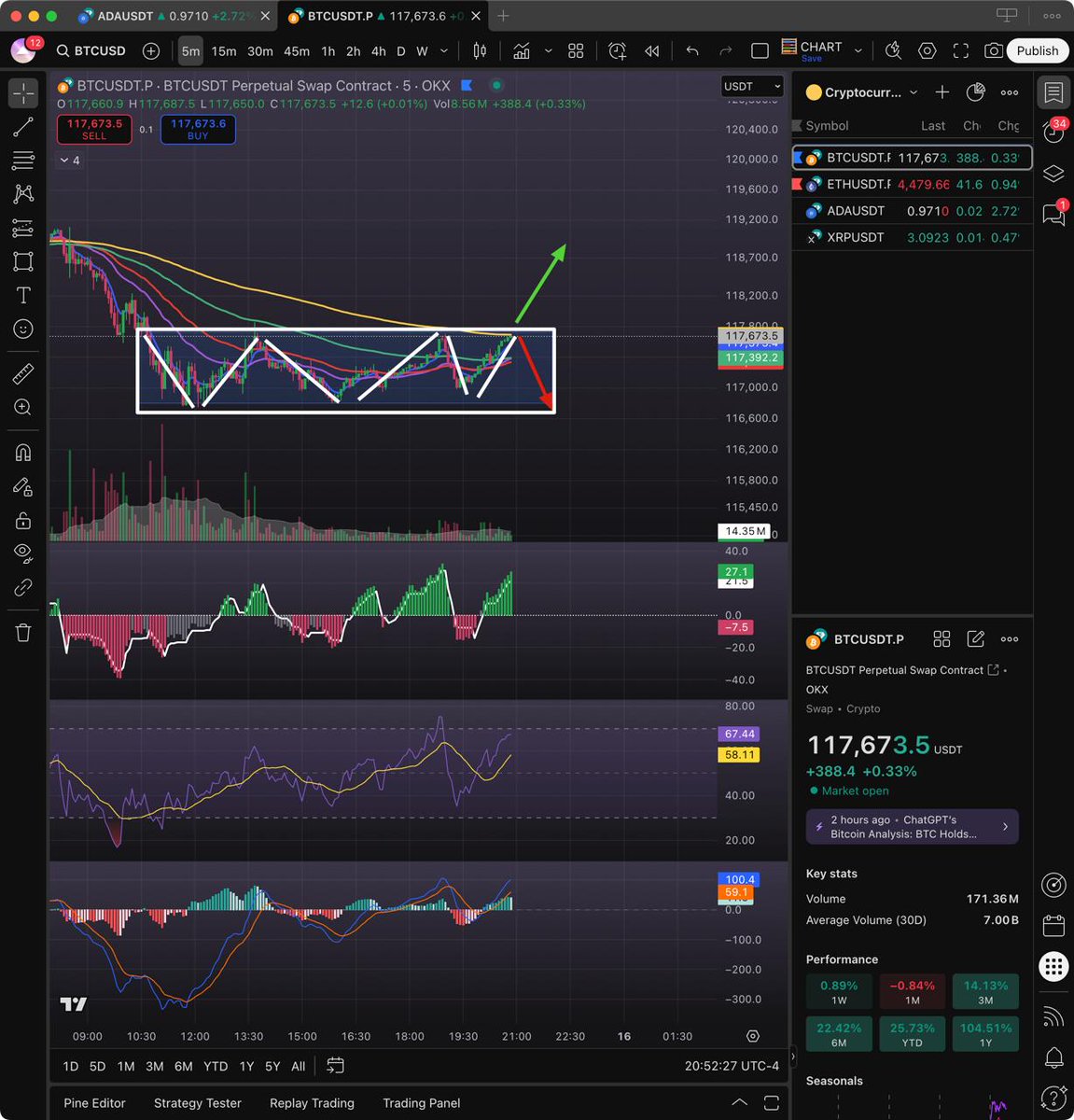This screenshot has width=1074, height=1120.
Task: Select ETHUSDT.P in the watchlist
Action: (x=912, y=185)
